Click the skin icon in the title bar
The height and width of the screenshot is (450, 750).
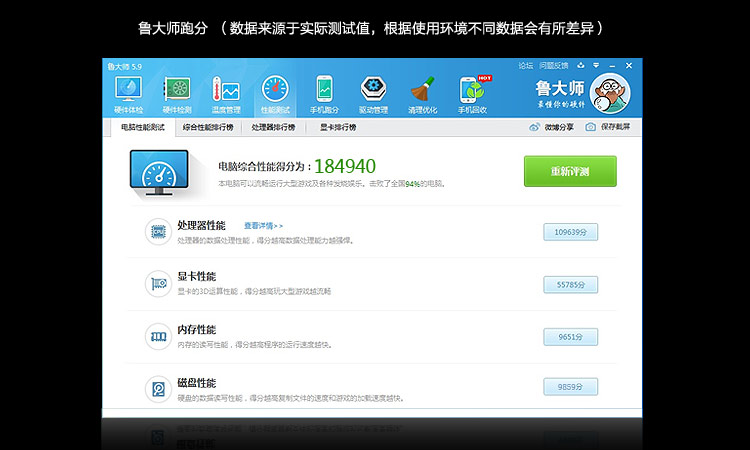581,66
